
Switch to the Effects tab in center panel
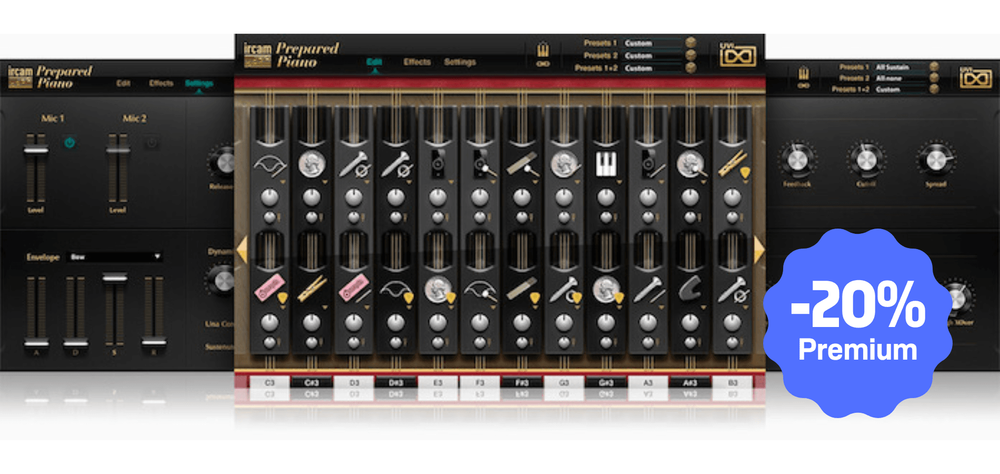coord(417,62)
